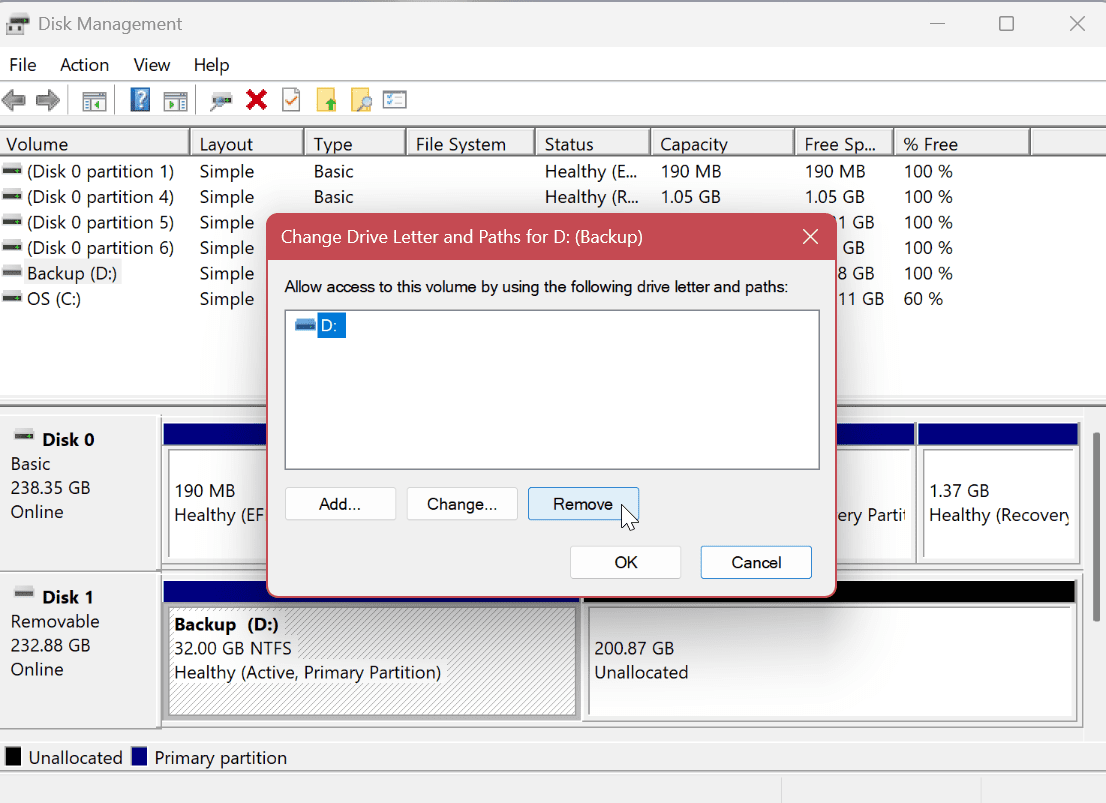This screenshot has height=803, width=1106.
Task: Confirm with the OK button
Action: pos(625,562)
